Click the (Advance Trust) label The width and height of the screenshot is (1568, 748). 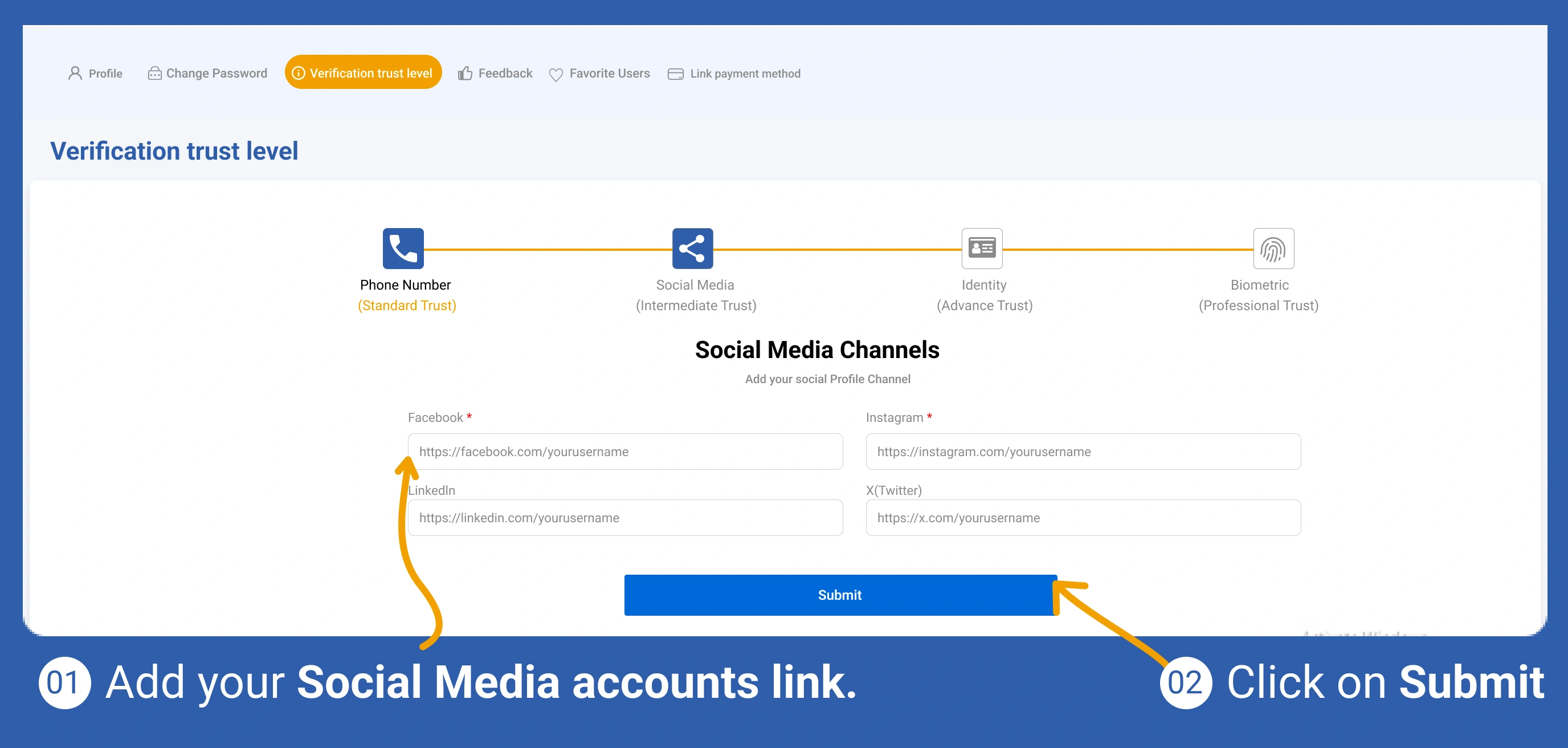(984, 305)
